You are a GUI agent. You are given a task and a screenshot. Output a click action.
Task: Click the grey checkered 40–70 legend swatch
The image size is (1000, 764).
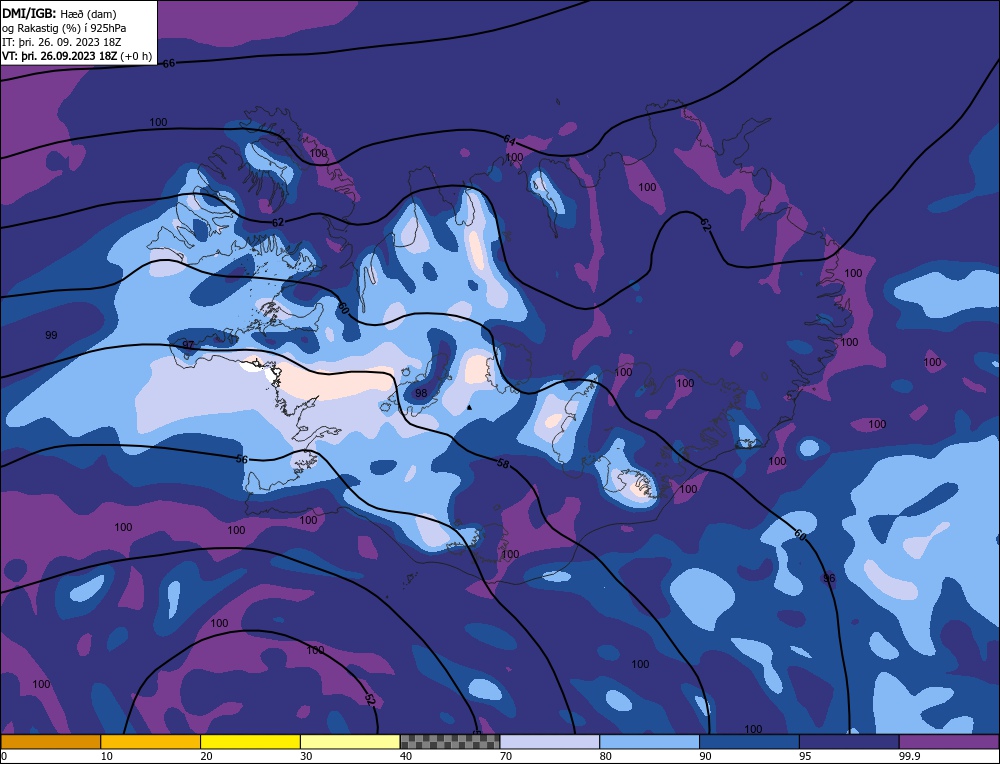(x=450, y=741)
